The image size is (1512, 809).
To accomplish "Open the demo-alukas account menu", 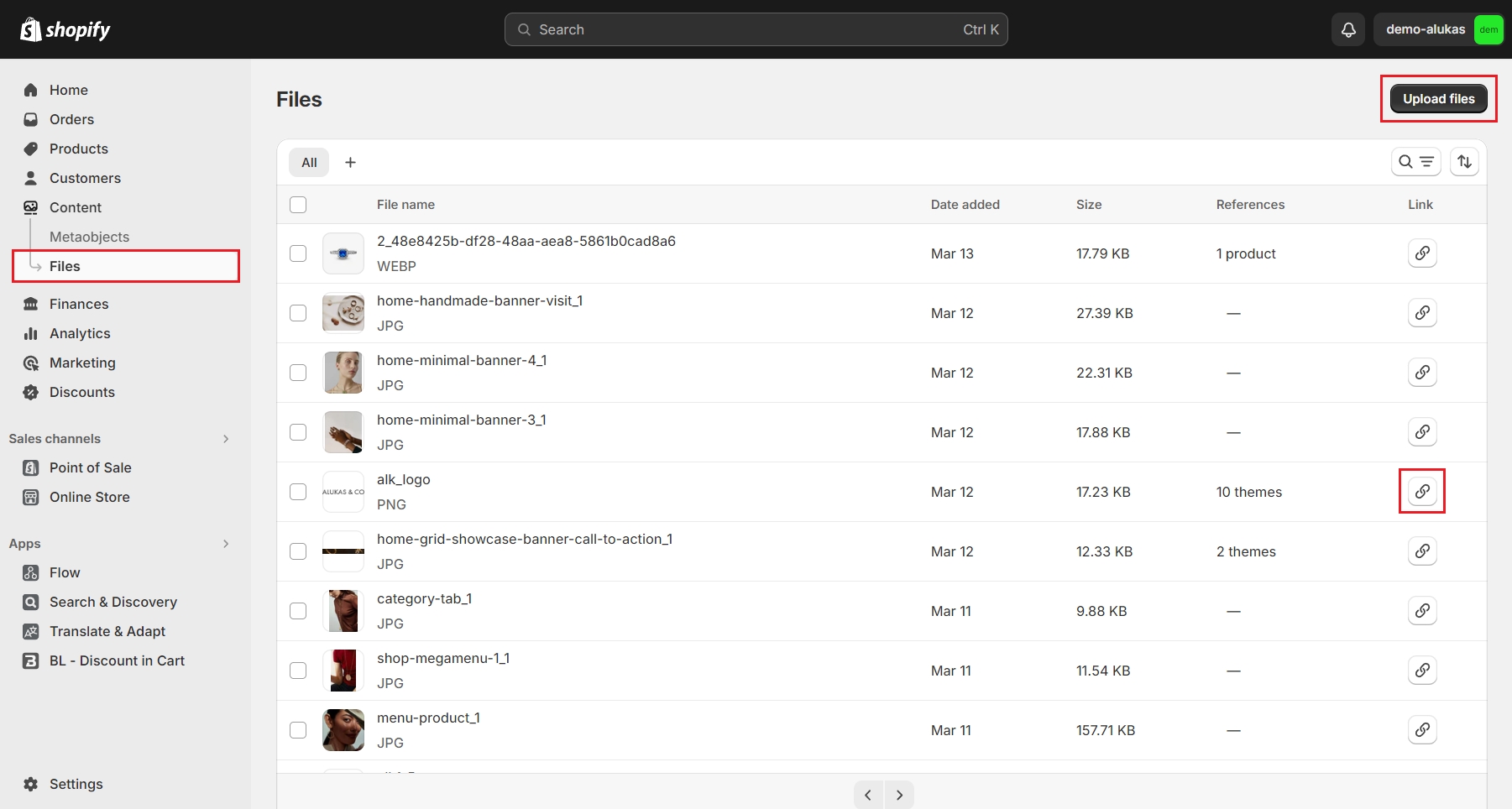I will (x=1438, y=29).
